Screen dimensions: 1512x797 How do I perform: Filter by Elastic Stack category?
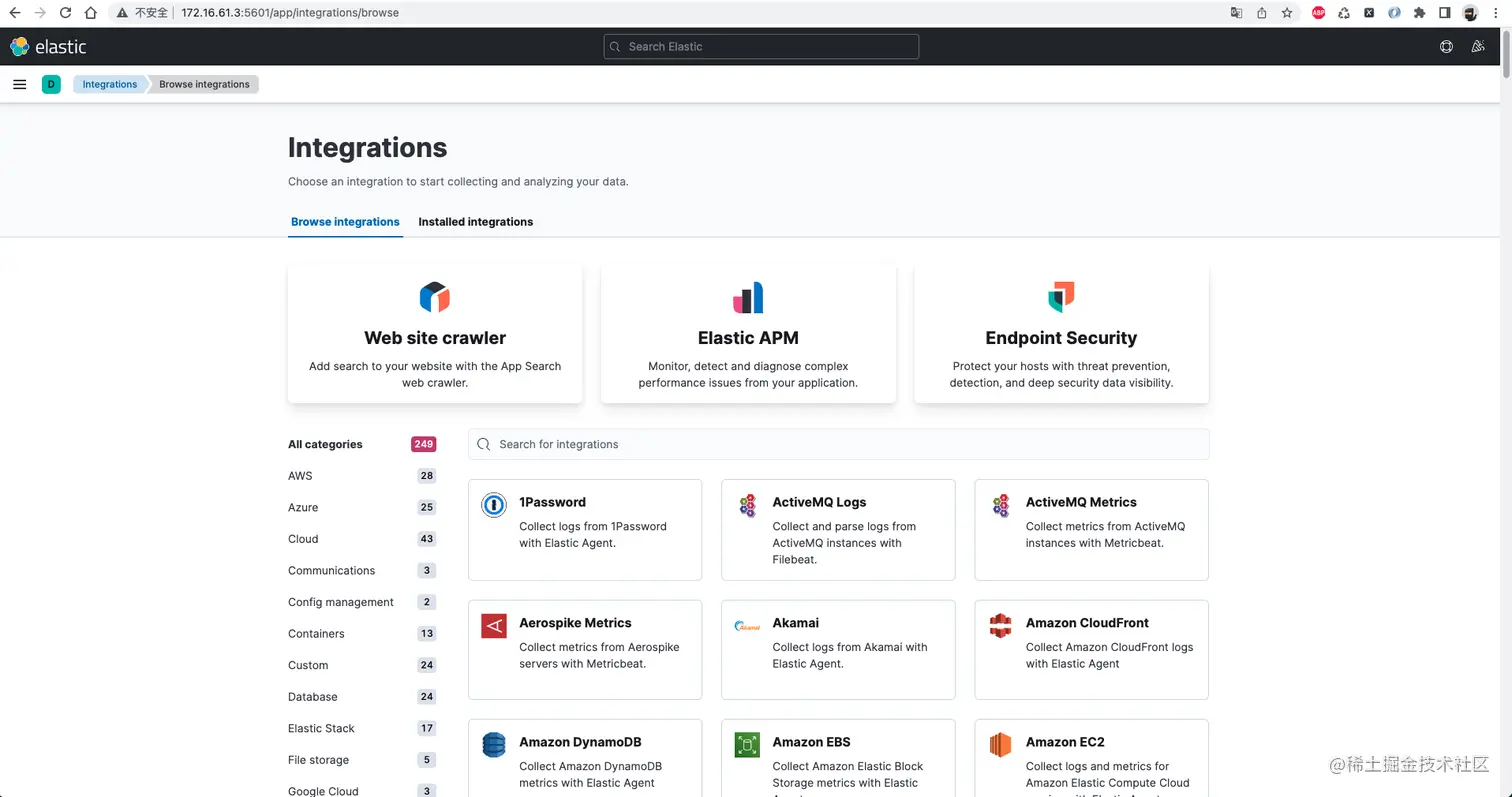(321, 728)
